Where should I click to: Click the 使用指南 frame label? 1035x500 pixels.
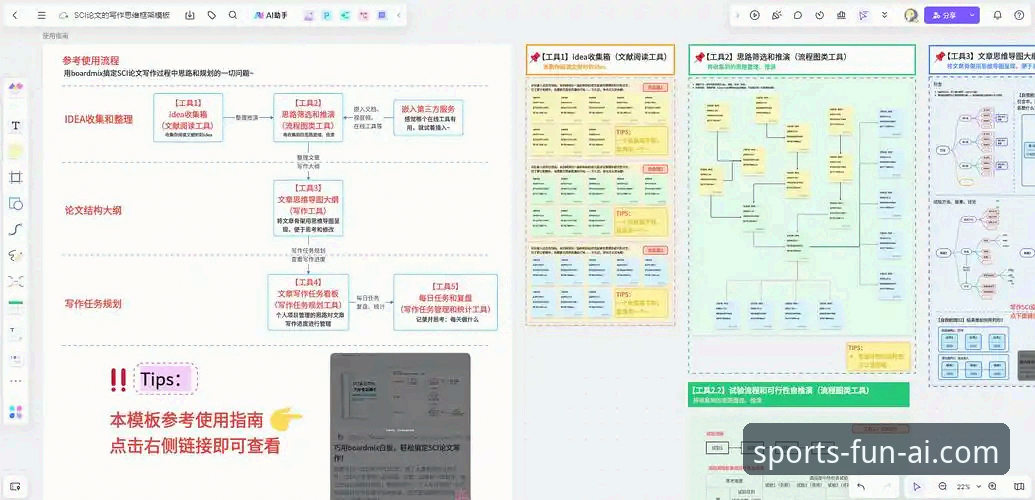pyautogui.click(x=55, y=36)
